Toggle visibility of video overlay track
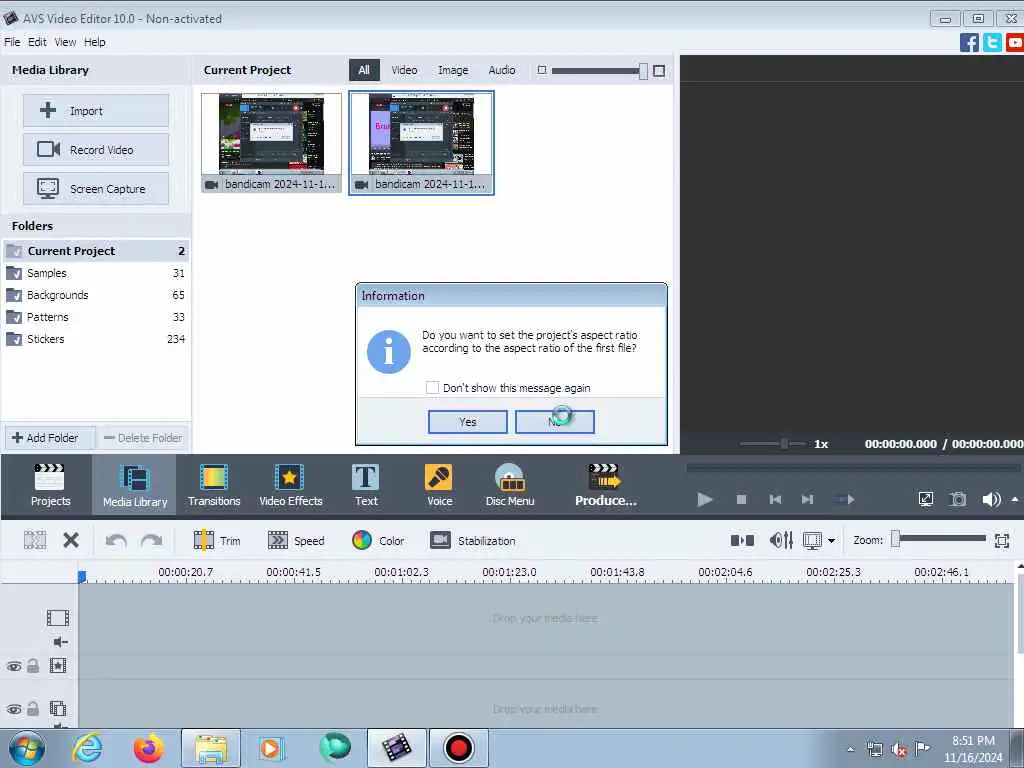This screenshot has width=1024, height=768. (x=14, y=709)
